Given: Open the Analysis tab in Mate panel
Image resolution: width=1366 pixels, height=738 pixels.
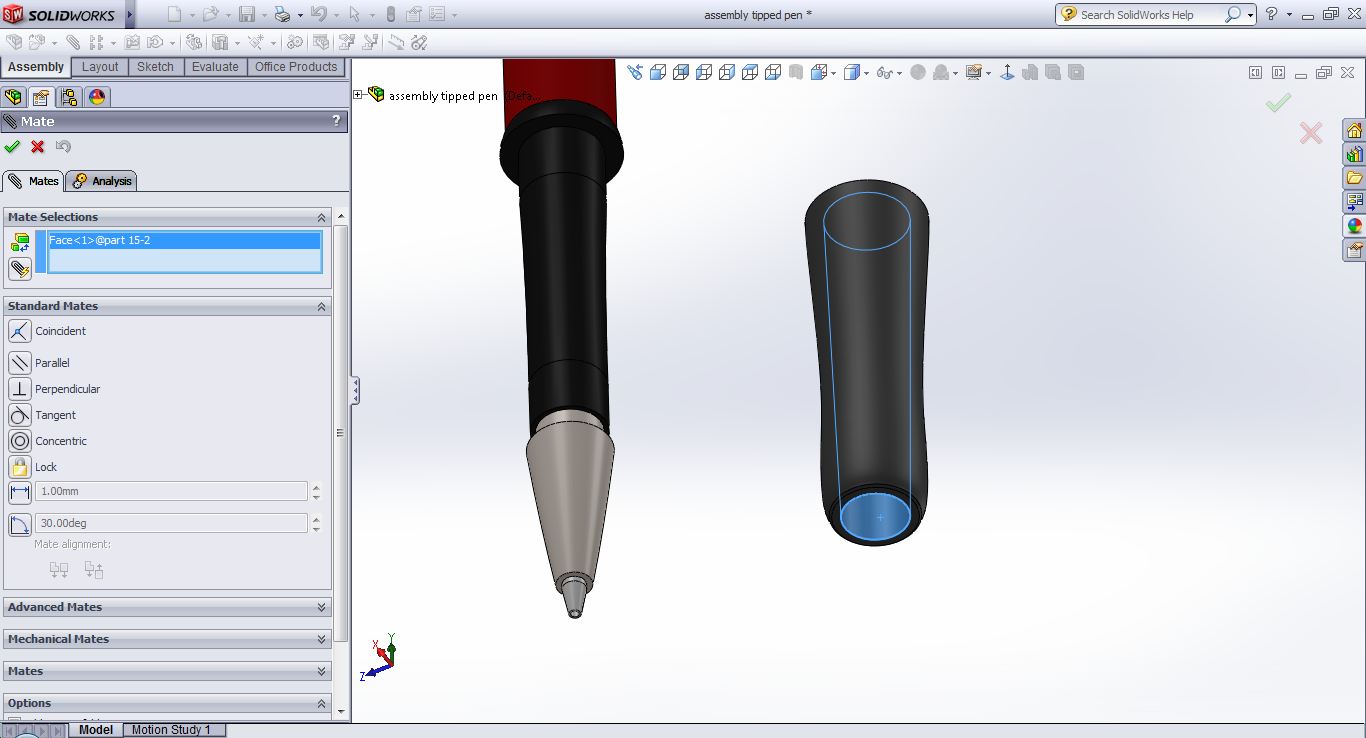Looking at the screenshot, I should [x=102, y=181].
